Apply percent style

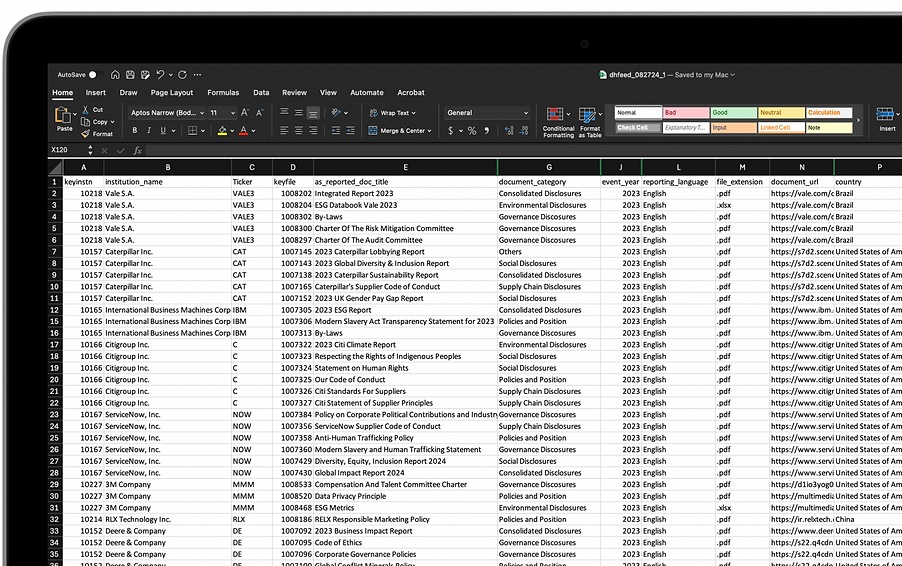(472, 131)
